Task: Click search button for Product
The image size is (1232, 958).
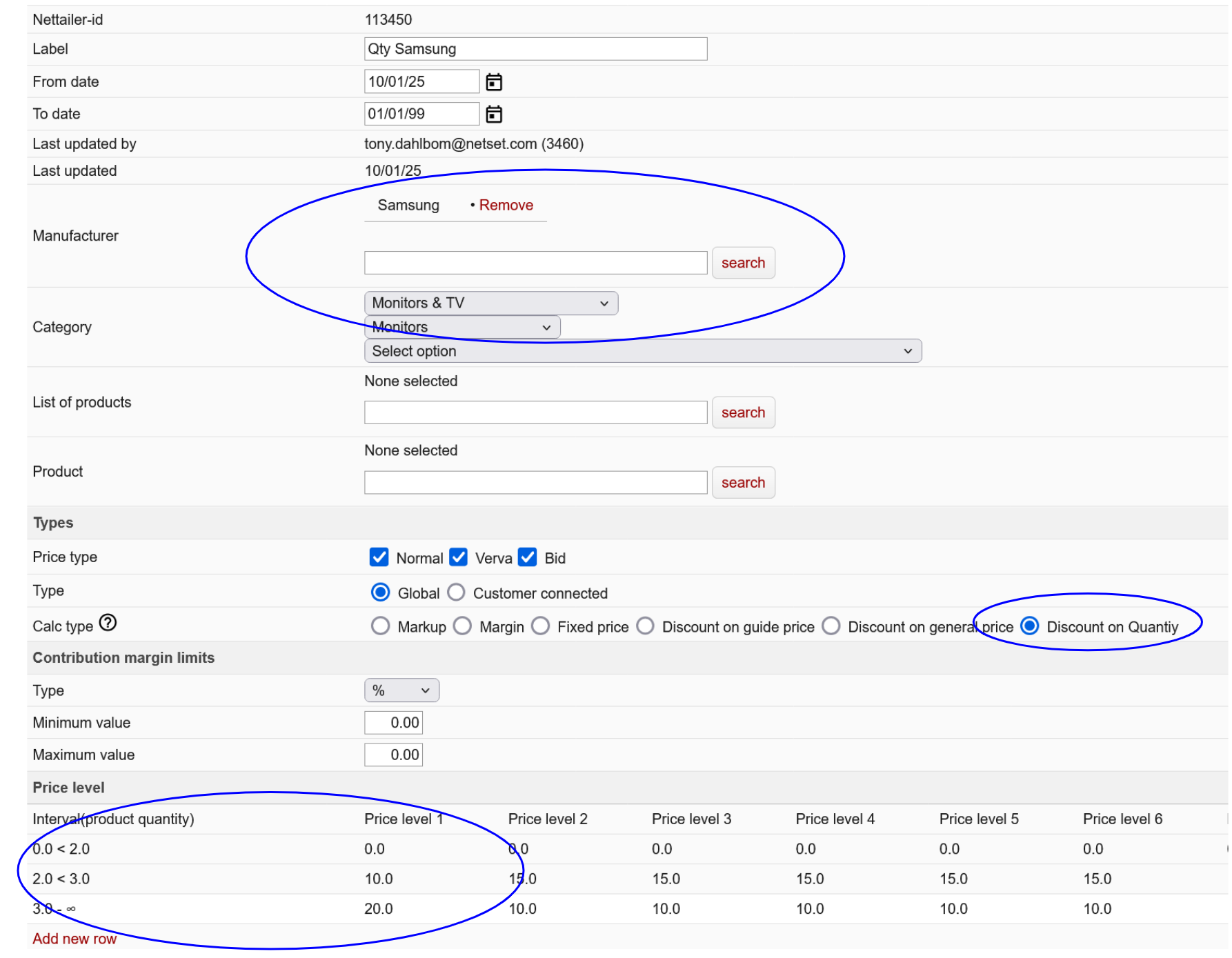Action: pyautogui.click(x=743, y=483)
